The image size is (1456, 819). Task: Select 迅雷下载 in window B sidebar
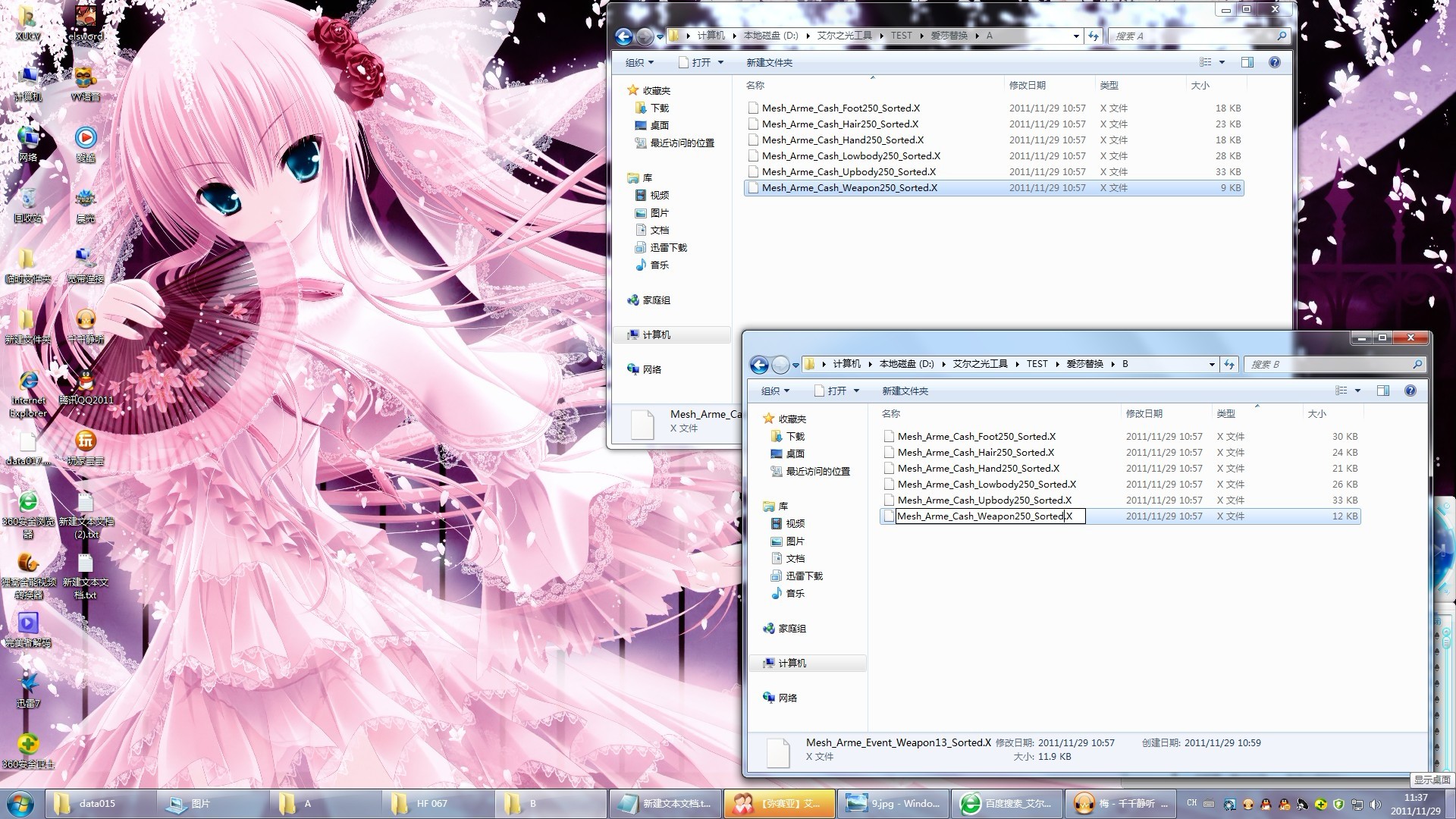coord(804,576)
